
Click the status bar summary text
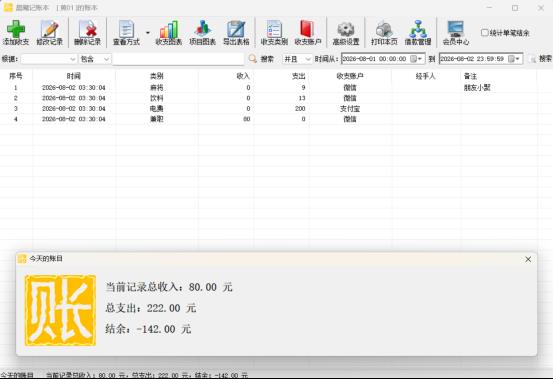147,375
